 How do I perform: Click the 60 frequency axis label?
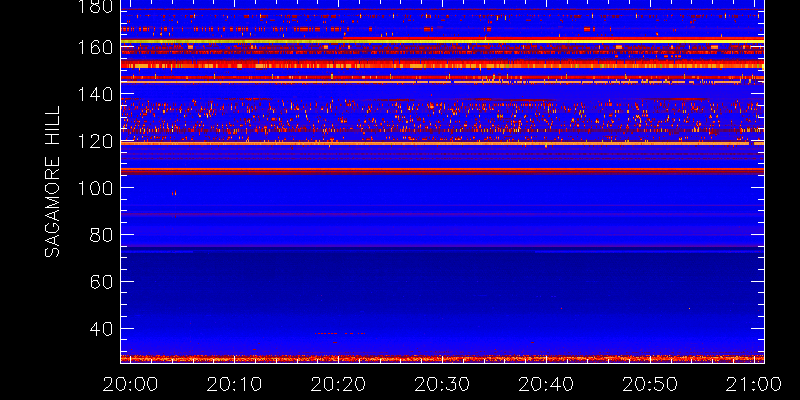click(x=103, y=282)
